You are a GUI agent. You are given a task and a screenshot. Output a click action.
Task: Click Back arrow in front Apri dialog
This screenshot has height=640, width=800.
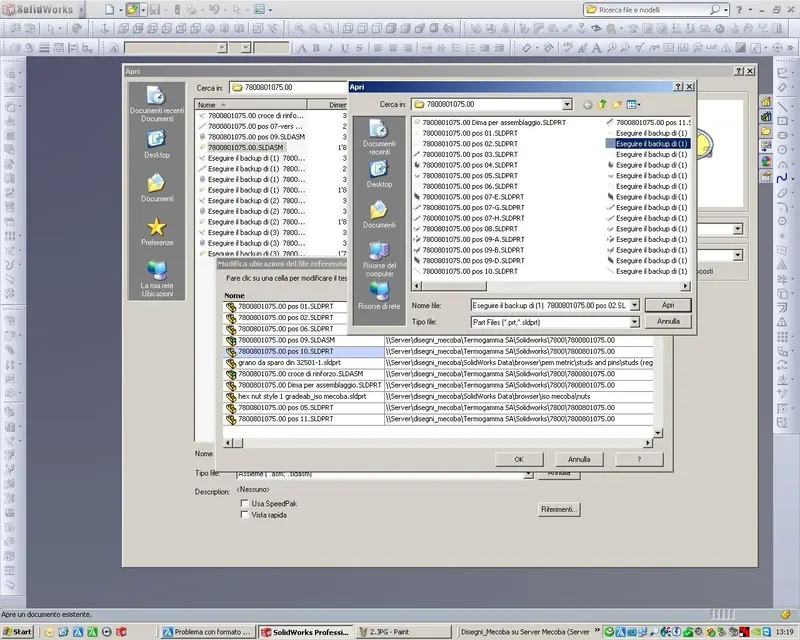pos(587,104)
